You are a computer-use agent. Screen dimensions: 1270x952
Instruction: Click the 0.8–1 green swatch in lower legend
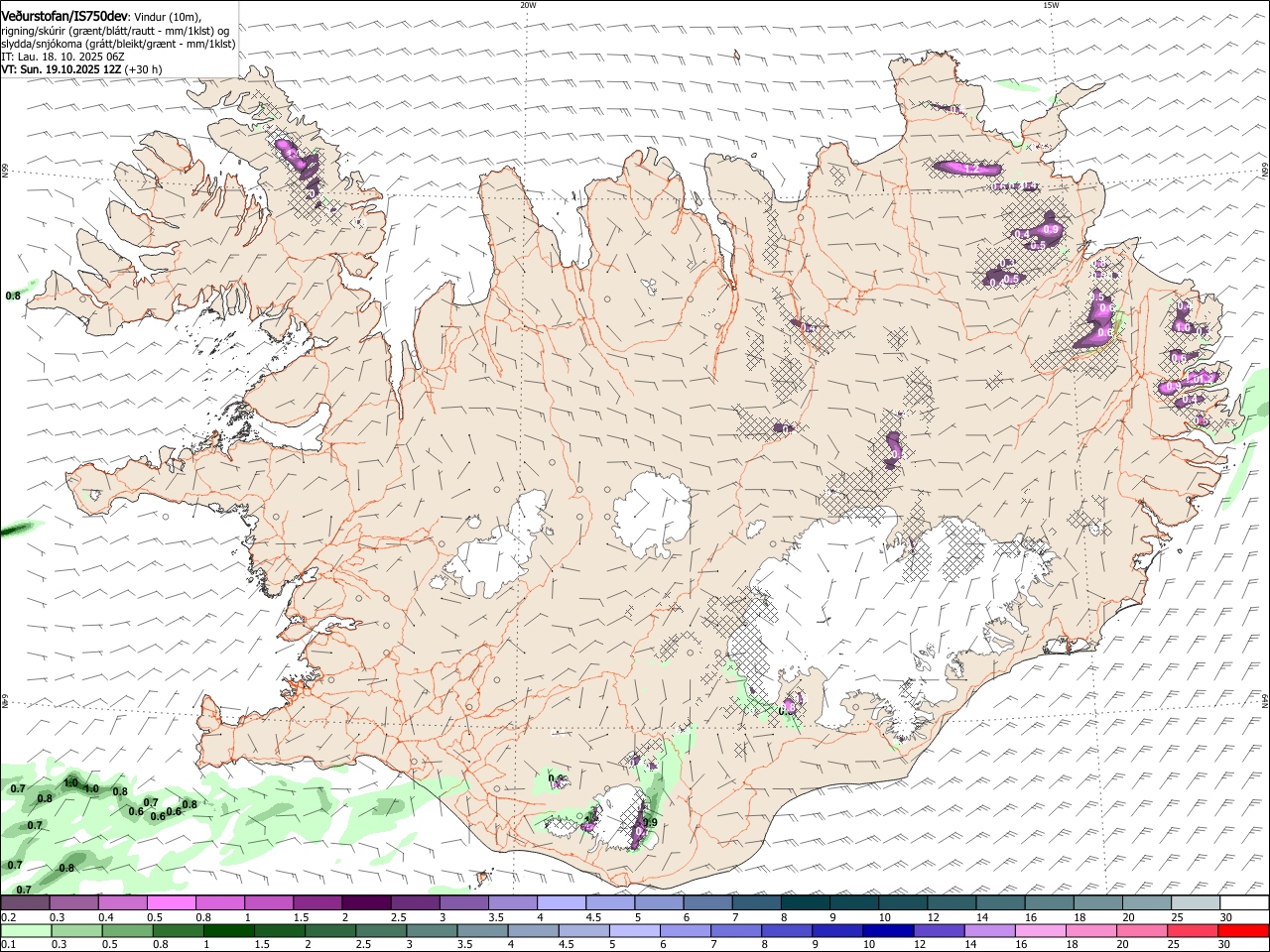coord(178,931)
